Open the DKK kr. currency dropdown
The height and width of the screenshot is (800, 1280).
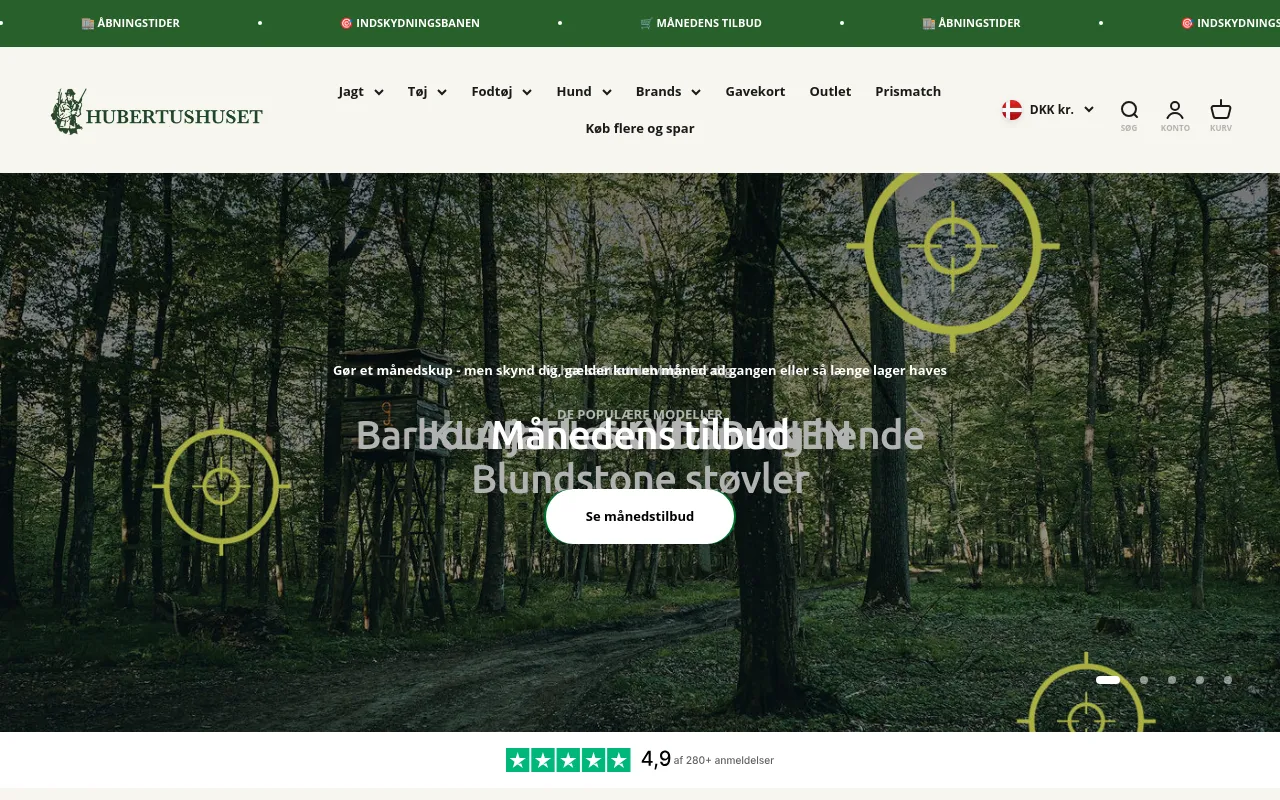[1048, 110]
